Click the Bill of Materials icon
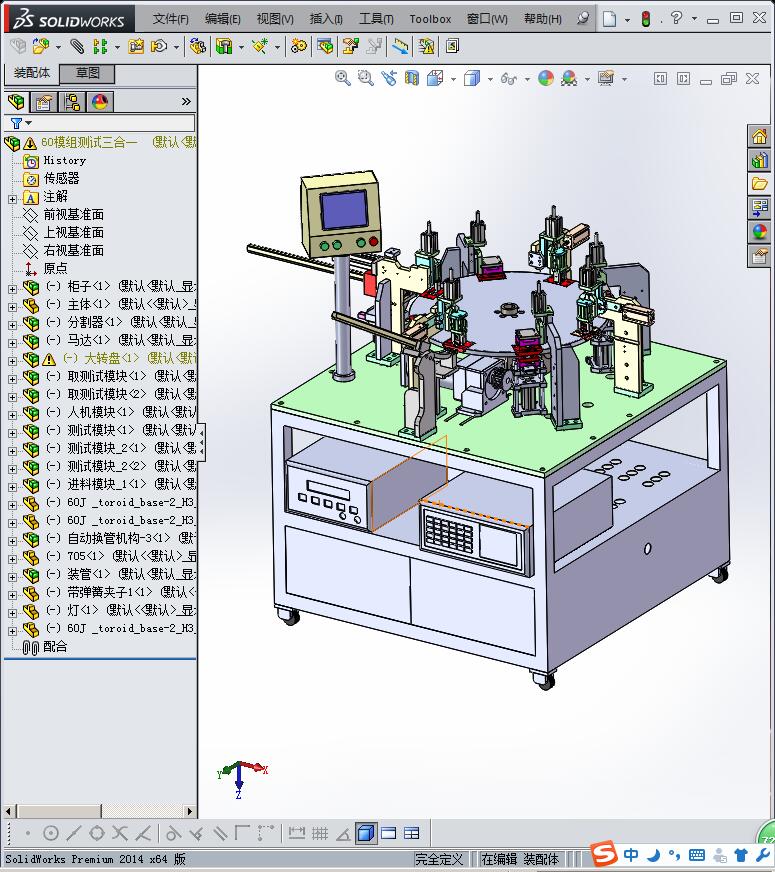 pos(326,46)
